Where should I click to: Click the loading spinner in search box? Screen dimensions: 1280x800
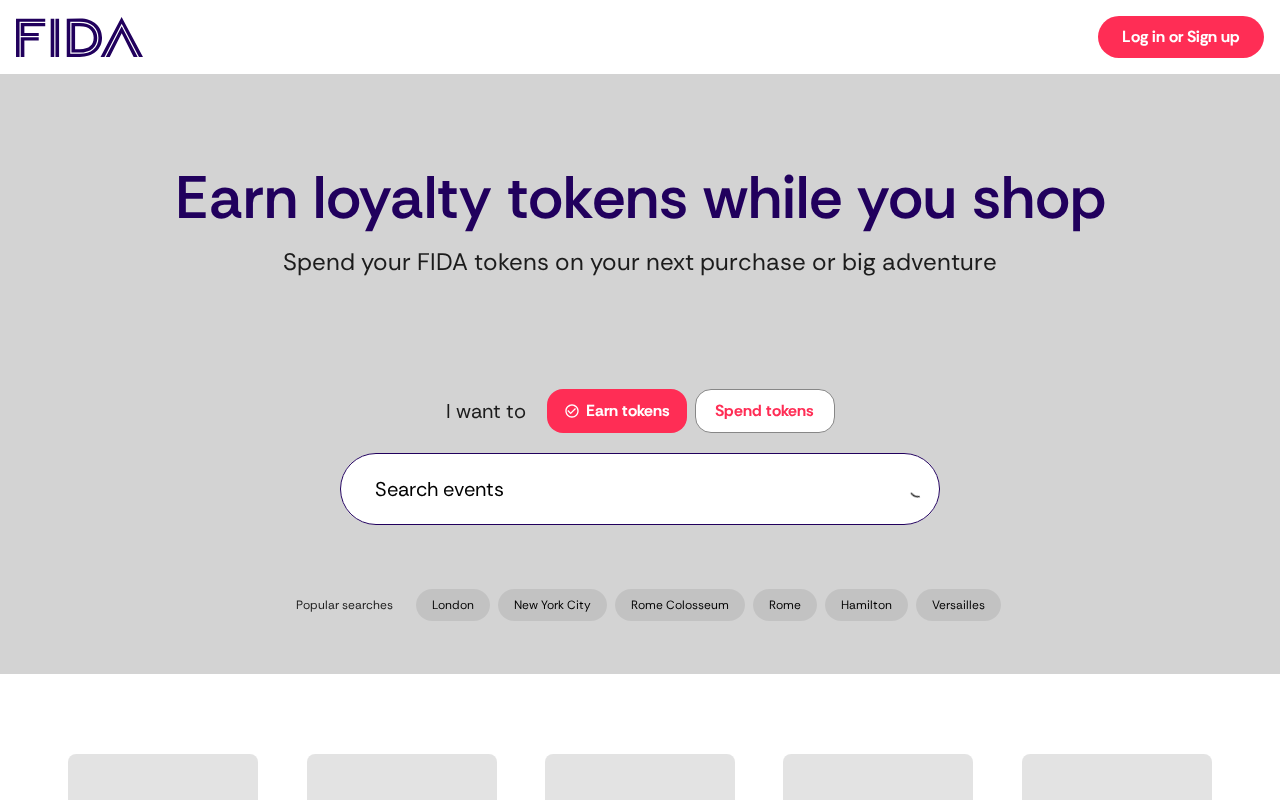pos(915,490)
